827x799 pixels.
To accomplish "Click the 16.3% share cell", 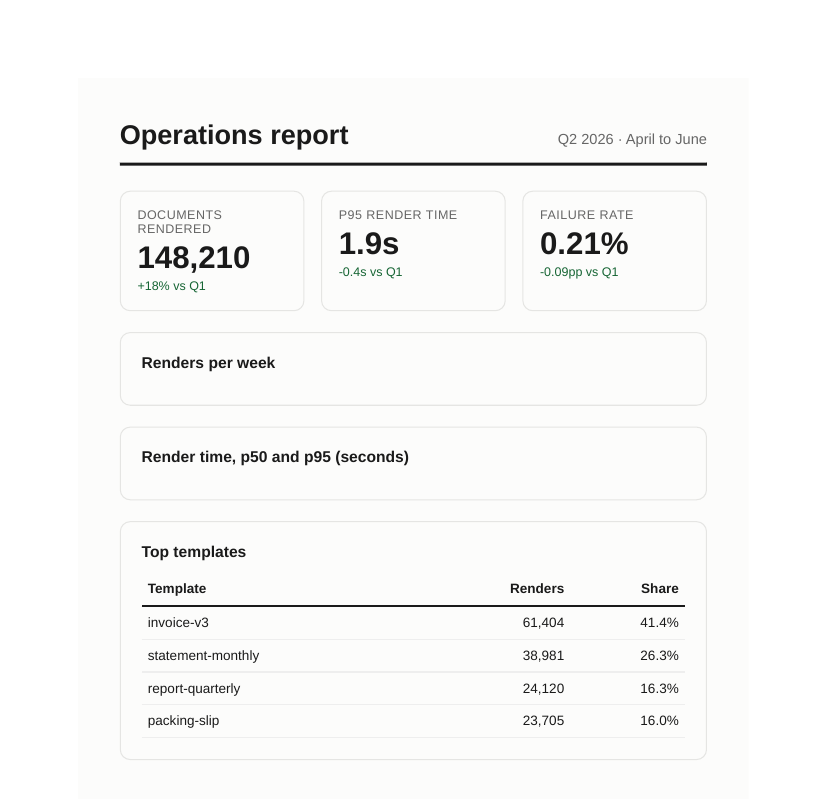I will point(659,689).
